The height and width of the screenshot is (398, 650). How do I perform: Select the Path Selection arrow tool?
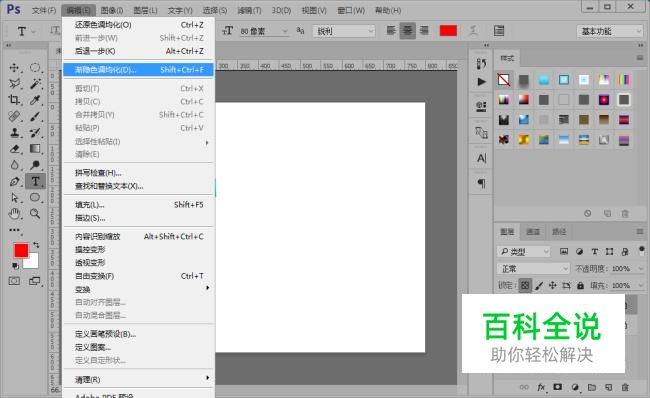pos(15,197)
